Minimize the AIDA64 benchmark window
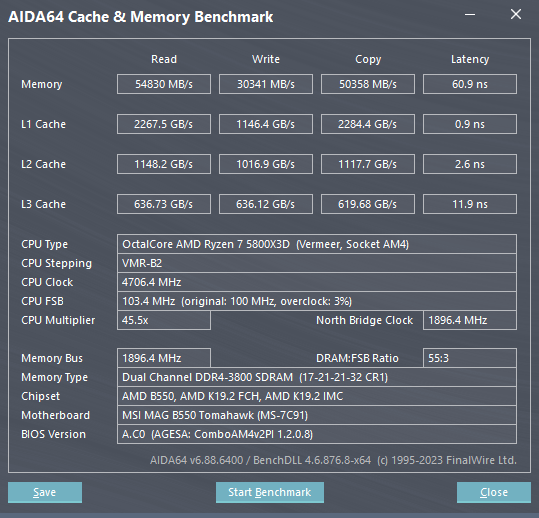 coord(470,14)
